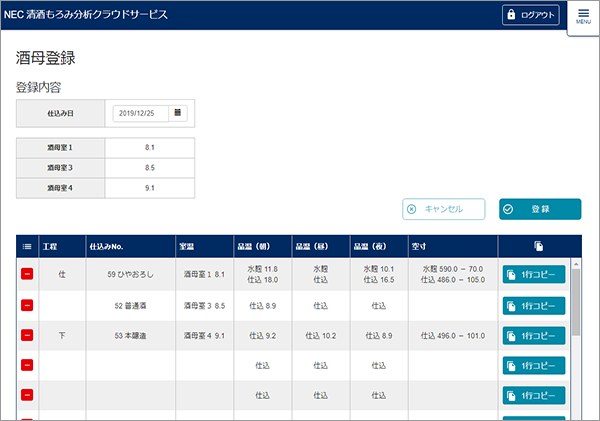Remove the row for 53 本醸造

(27, 336)
